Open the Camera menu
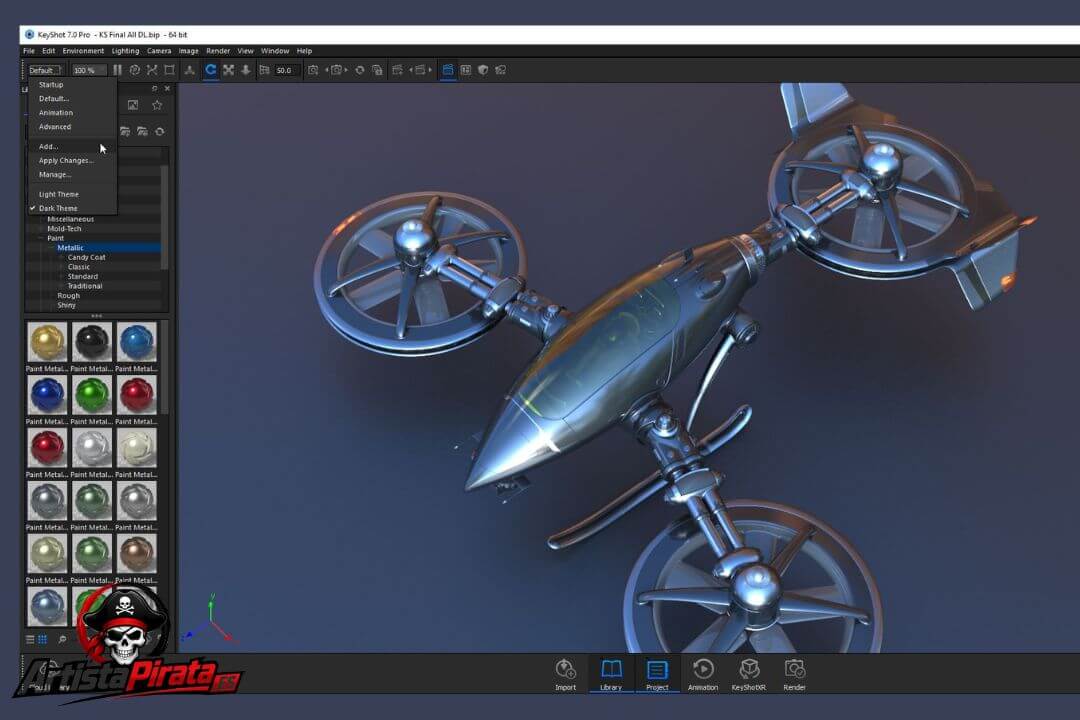1080x720 pixels. coord(159,51)
